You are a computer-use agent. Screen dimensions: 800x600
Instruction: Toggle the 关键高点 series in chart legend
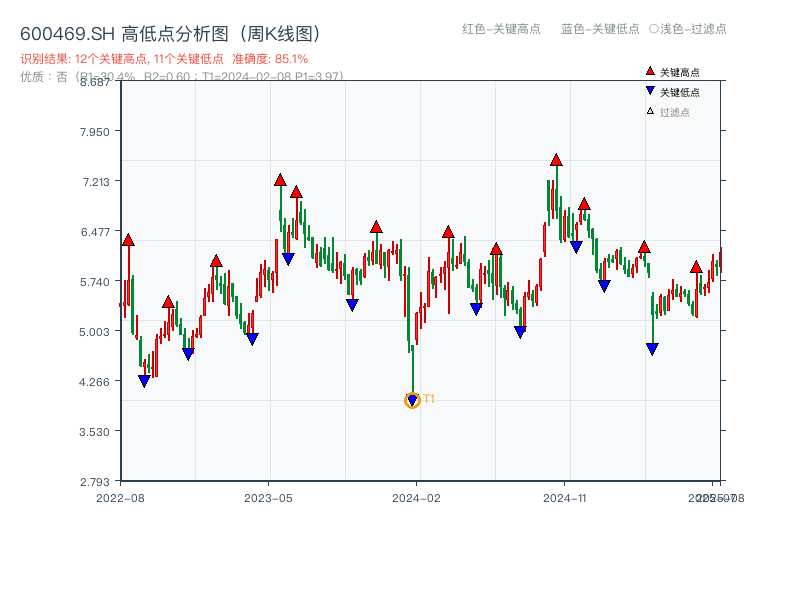click(673, 72)
